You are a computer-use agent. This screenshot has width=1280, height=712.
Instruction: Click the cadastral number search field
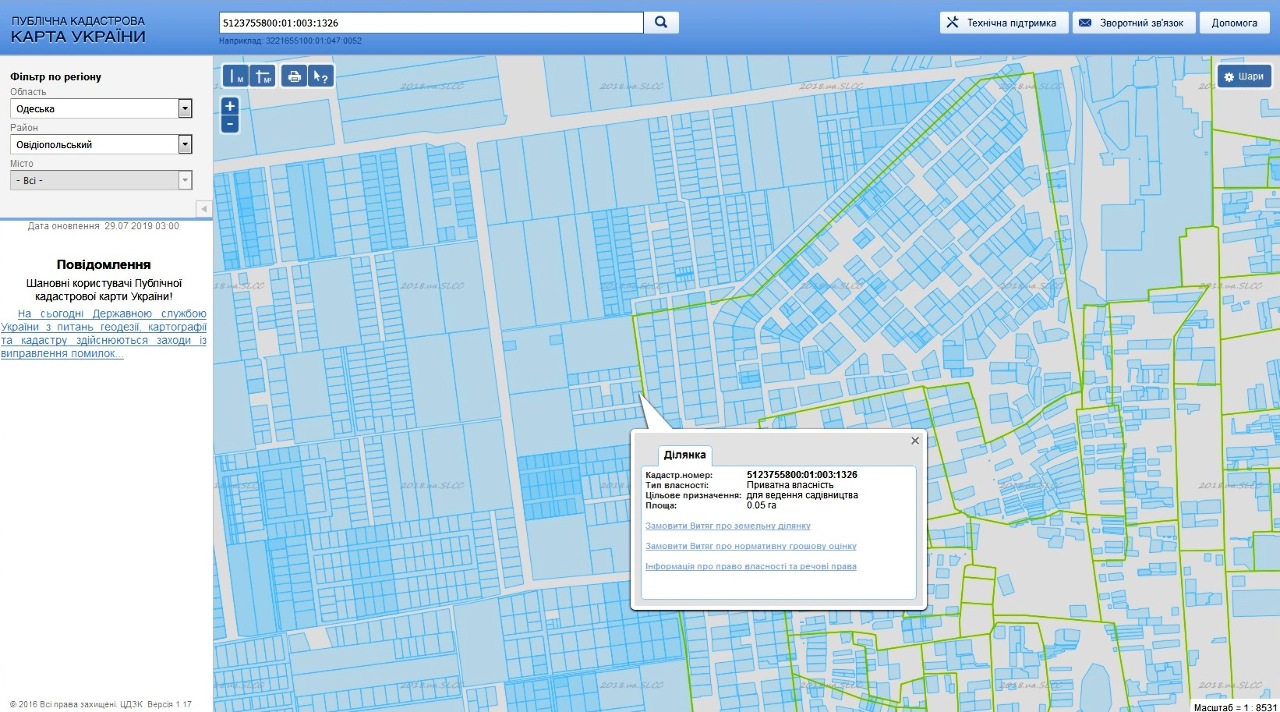(430, 22)
